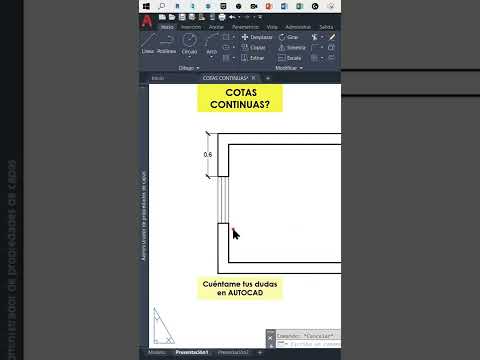Click the vertical layer properties palette bar
The height and width of the screenshot is (360, 480).
(144, 216)
